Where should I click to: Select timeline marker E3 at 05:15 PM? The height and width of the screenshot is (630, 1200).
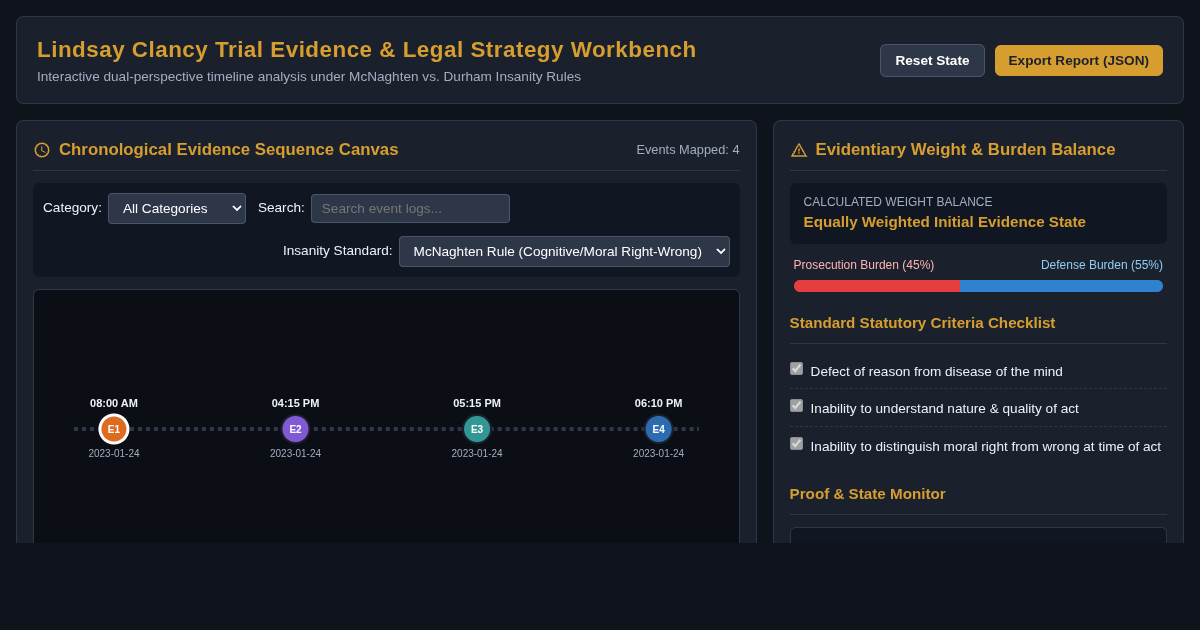pos(477,429)
